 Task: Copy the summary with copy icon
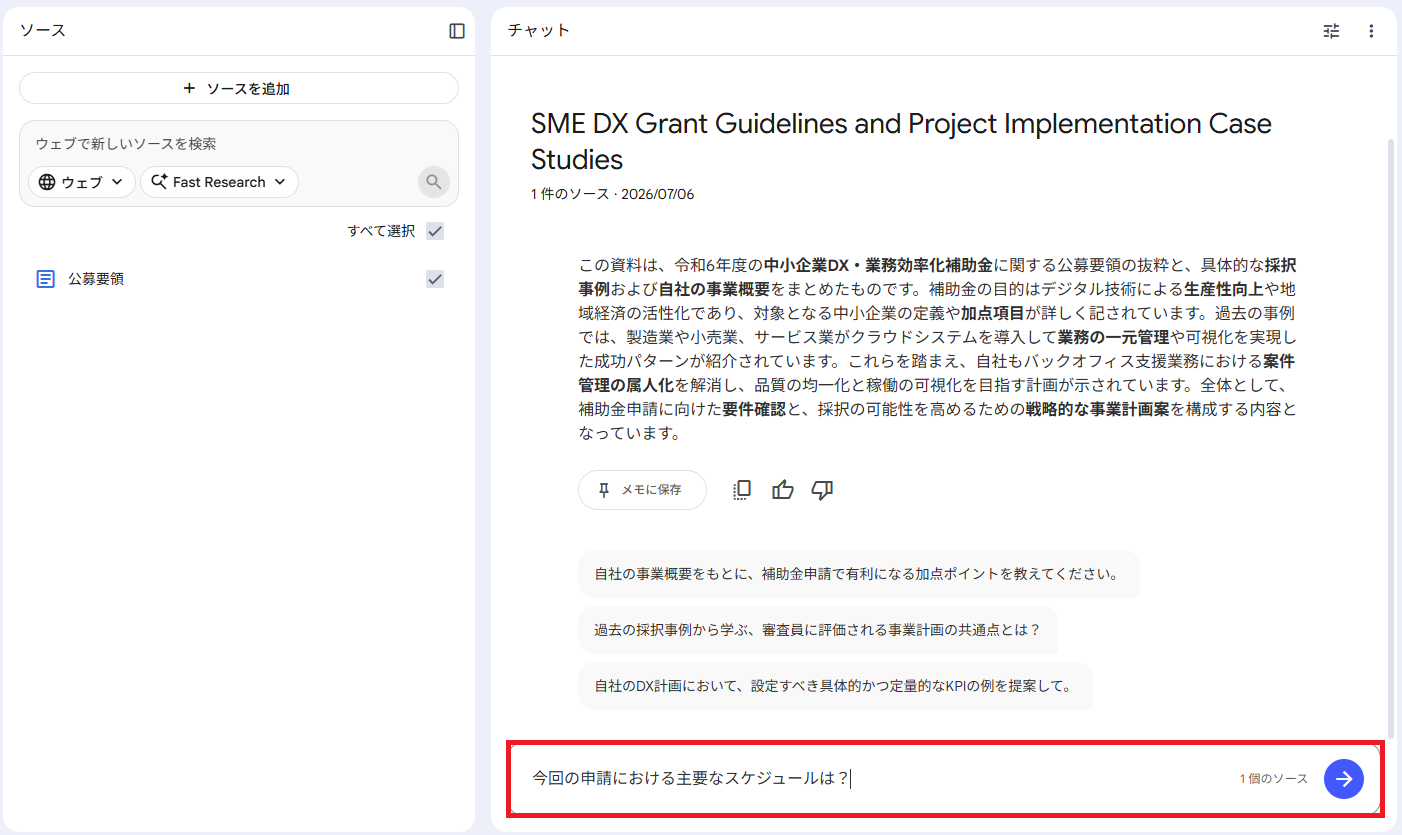point(742,490)
